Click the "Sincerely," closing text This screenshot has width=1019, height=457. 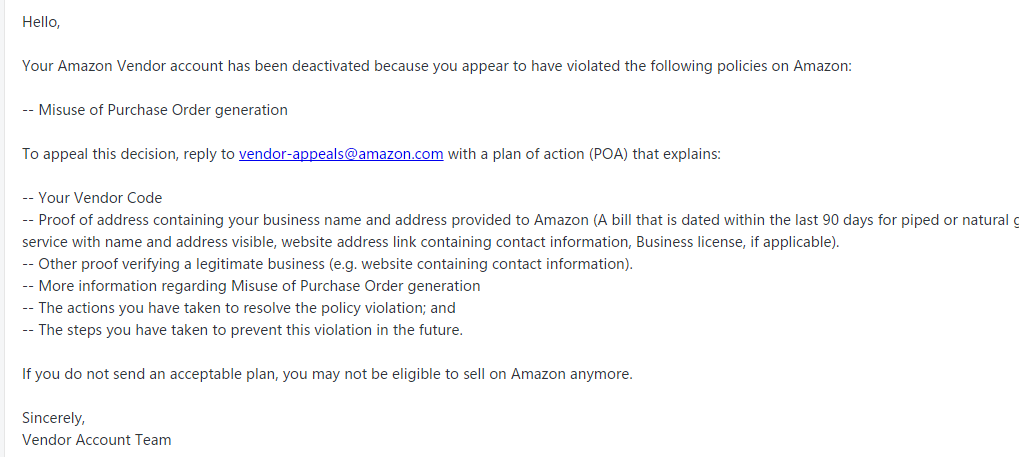(x=53, y=418)
